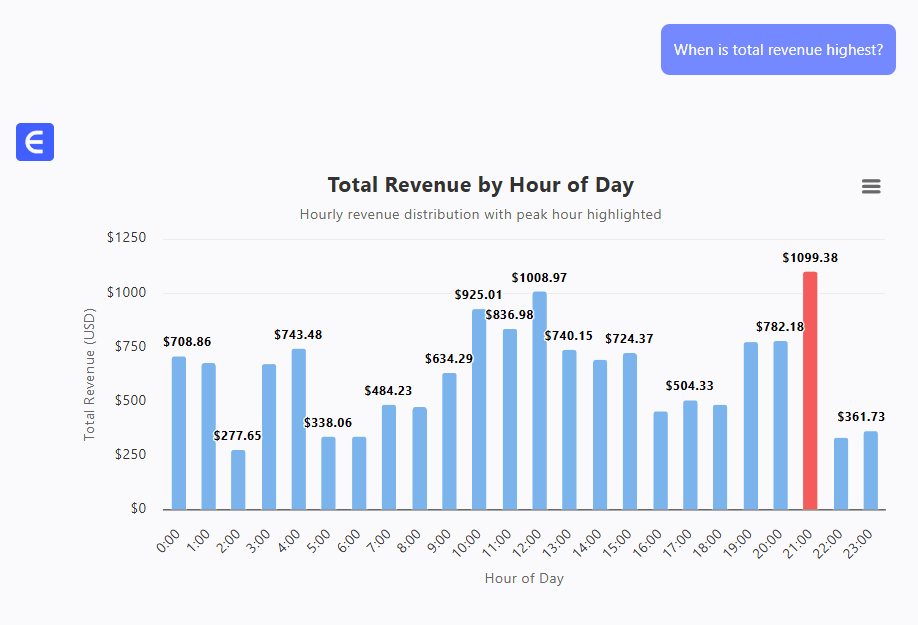The height and width of the screenshot is (625, 918).
Task: Click the 4:00 revenue bar
Action: (x=299, y=429)
